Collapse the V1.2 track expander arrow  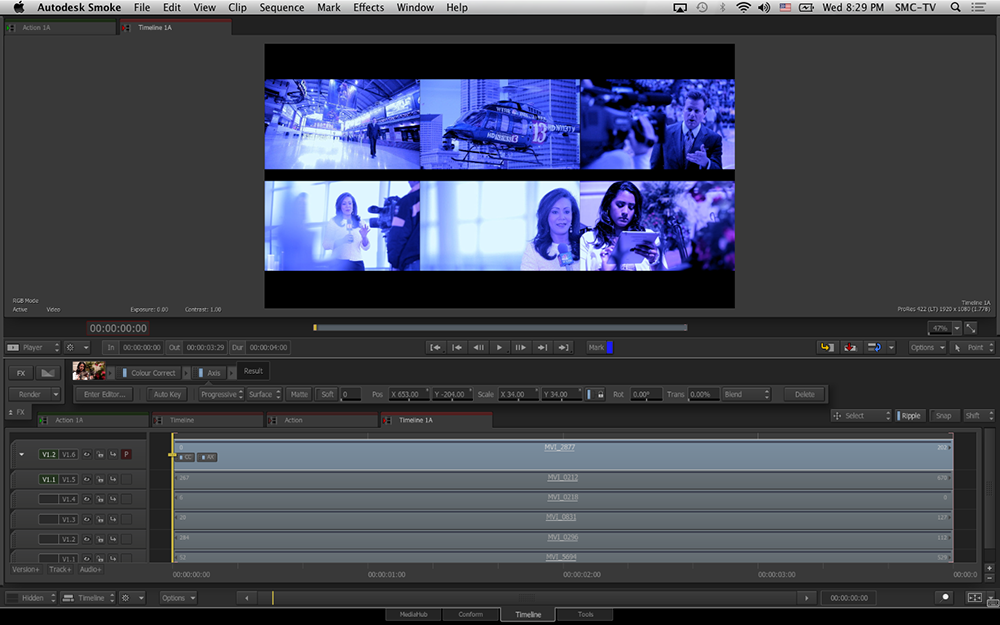click(x=22, y=454)
